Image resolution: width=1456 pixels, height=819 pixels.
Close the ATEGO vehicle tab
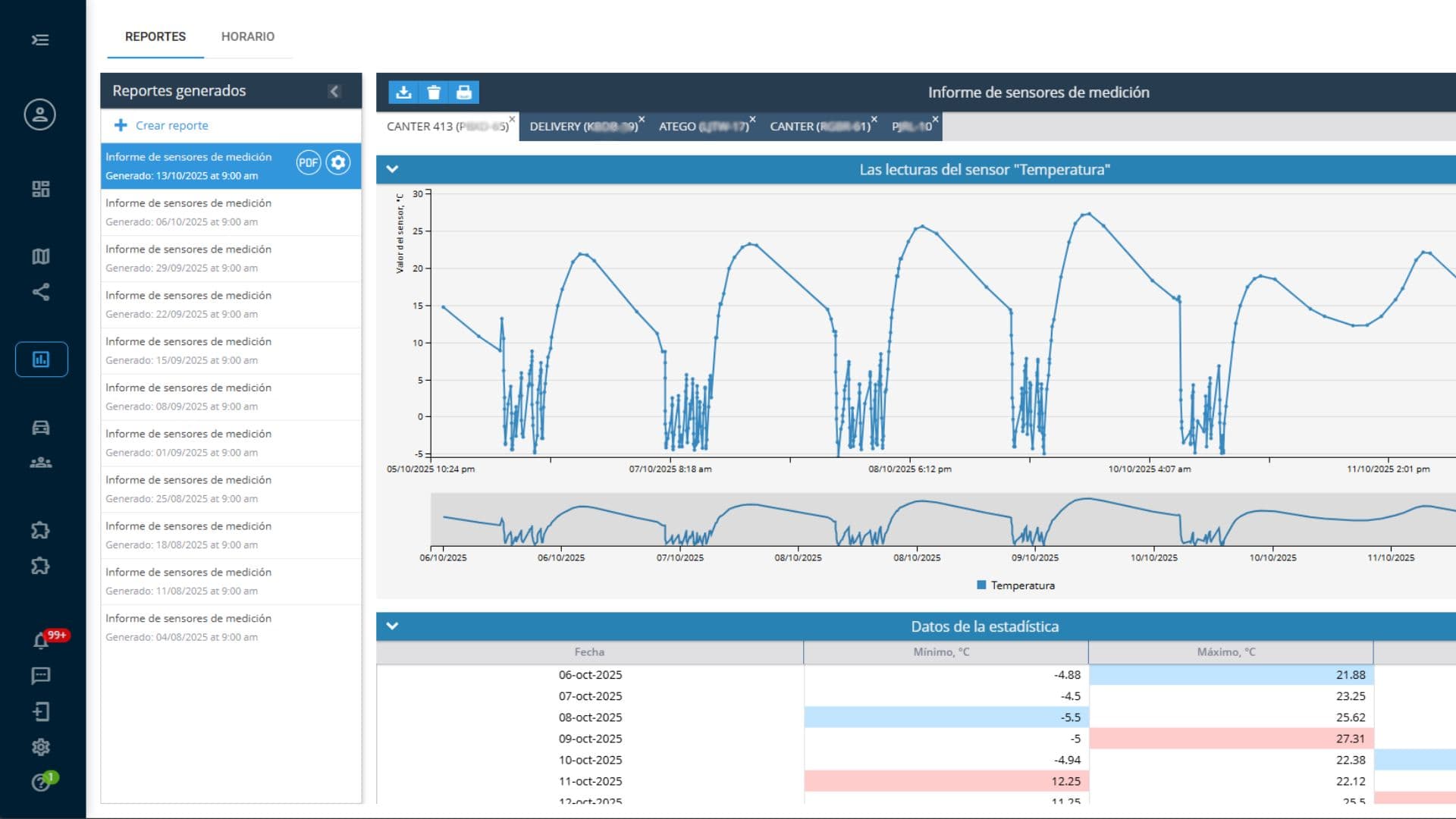tap(752, 119)
